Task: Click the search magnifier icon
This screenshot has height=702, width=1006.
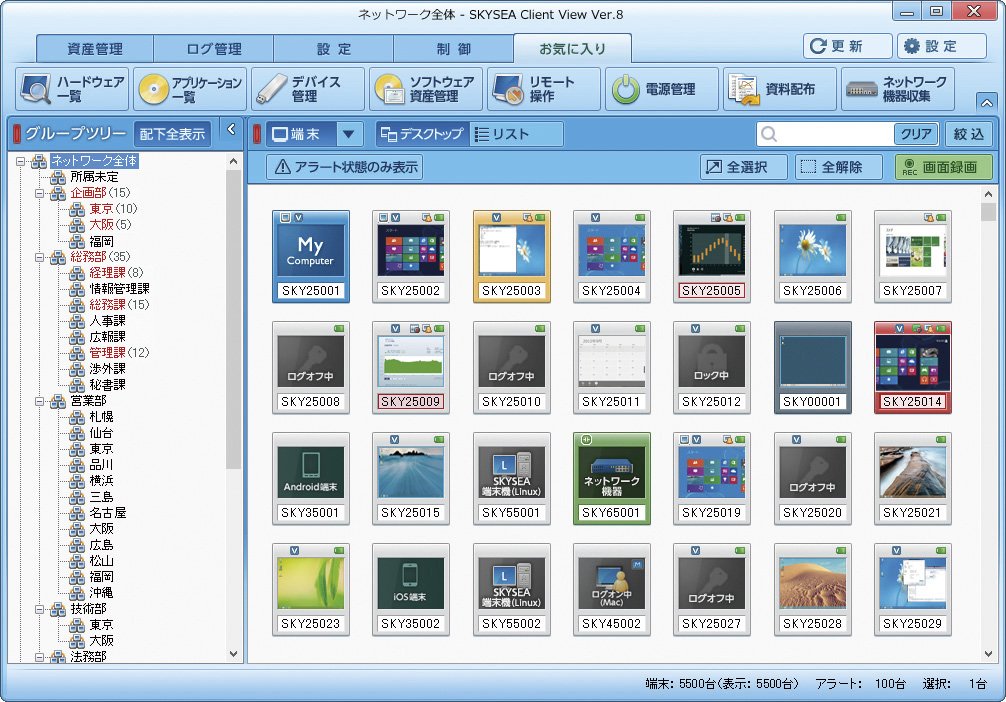Action: pyautogui.click(x=769, y=134)
